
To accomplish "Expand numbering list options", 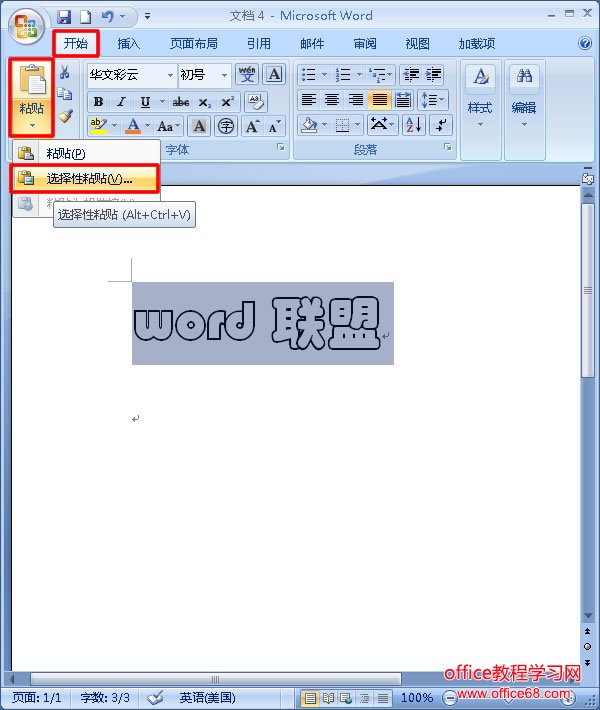I will click(359, 74).
